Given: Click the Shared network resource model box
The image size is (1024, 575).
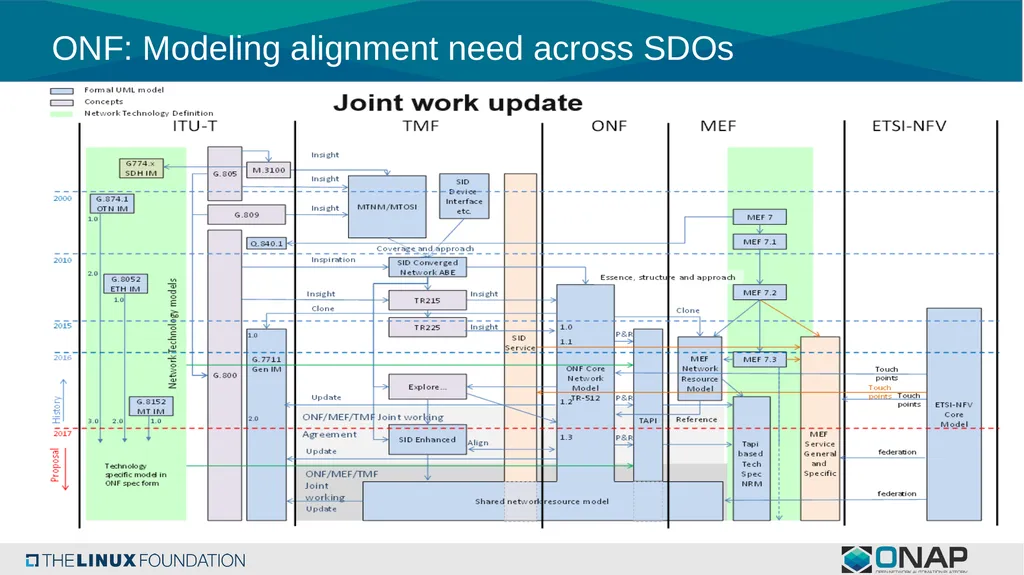Looking at the screenshot, I should pyautogui.click(x=542, y=501).
